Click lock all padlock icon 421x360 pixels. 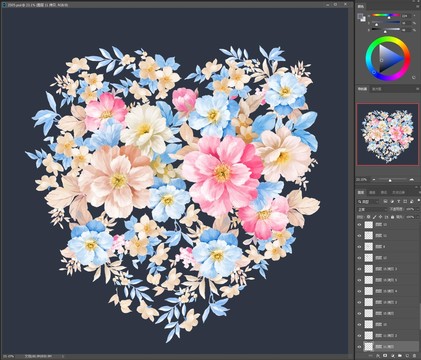coord(393,217)
